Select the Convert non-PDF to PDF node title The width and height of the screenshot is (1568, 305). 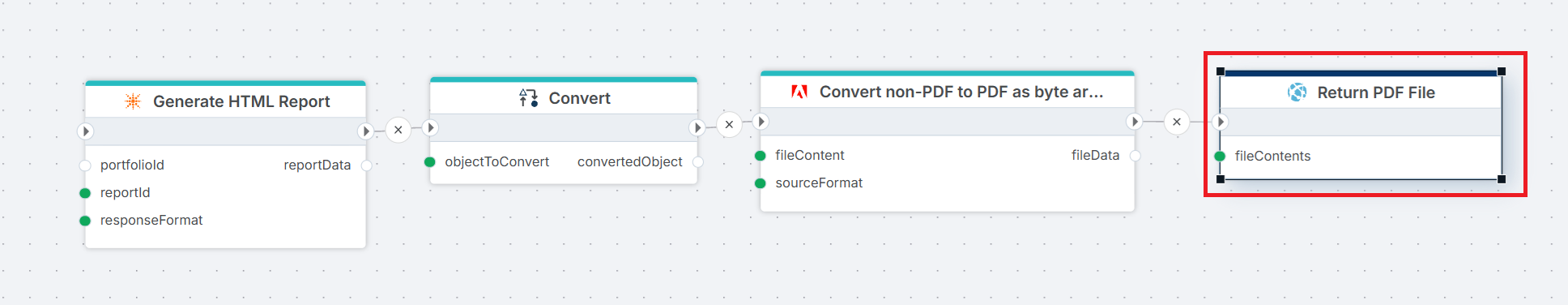(961, 92)
